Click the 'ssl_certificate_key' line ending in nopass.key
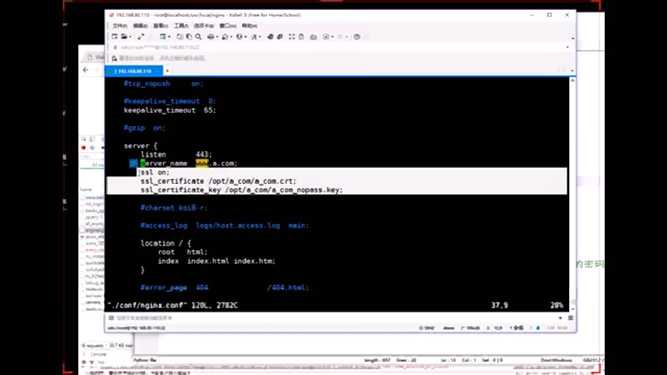 242,190
